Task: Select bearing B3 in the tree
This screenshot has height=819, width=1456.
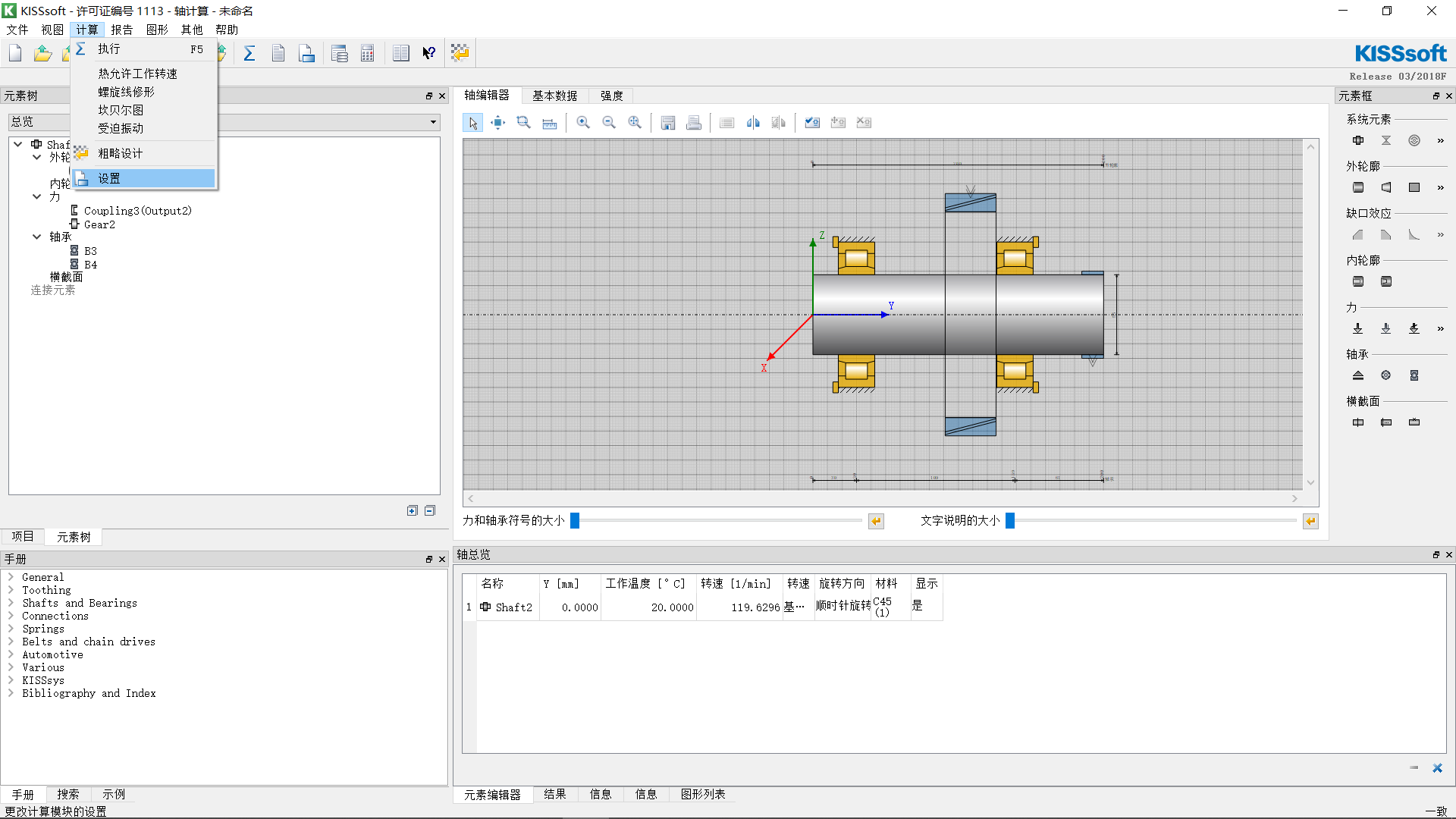Action: [90, 251]
